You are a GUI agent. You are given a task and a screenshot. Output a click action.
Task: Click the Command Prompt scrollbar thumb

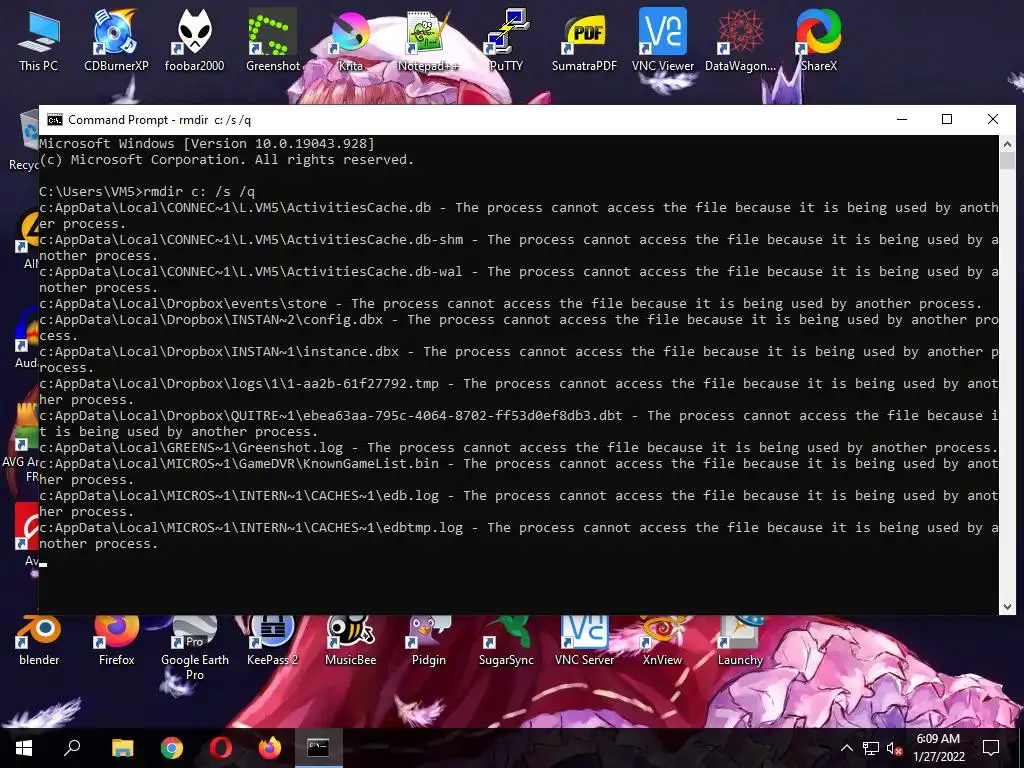(x=1007, y=161)
